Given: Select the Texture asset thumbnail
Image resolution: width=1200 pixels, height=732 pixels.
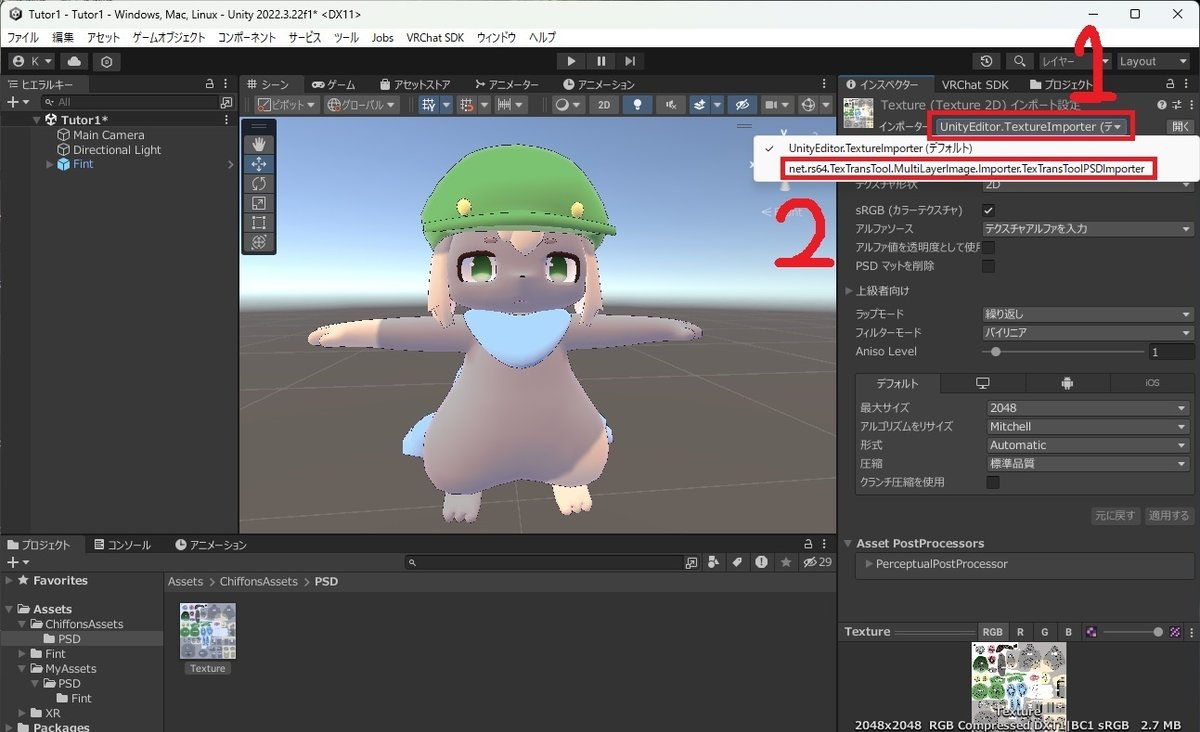Looking at the screenshot, I should point(208,631).
